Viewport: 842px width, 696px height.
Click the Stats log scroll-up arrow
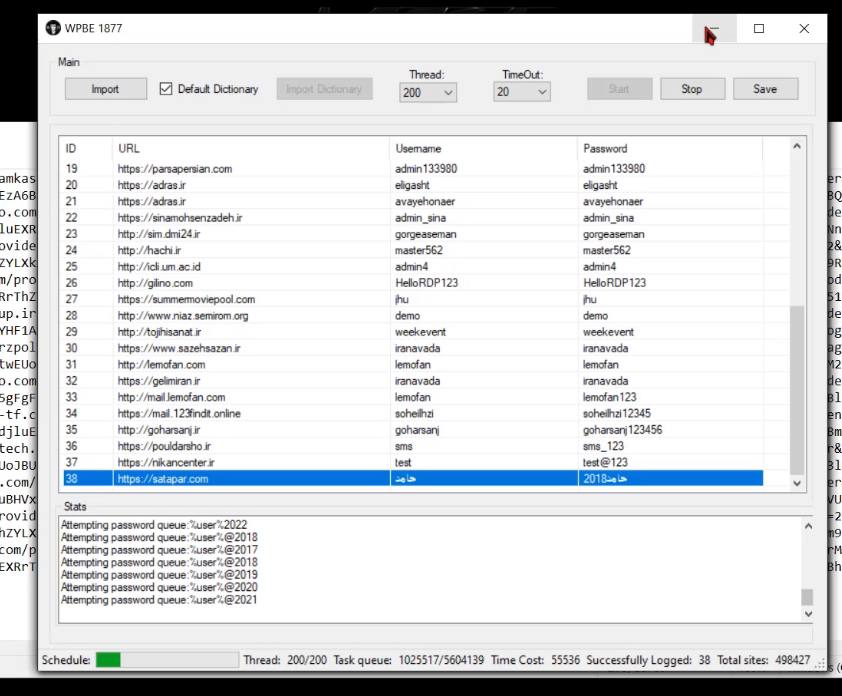(x=807, y=525)
